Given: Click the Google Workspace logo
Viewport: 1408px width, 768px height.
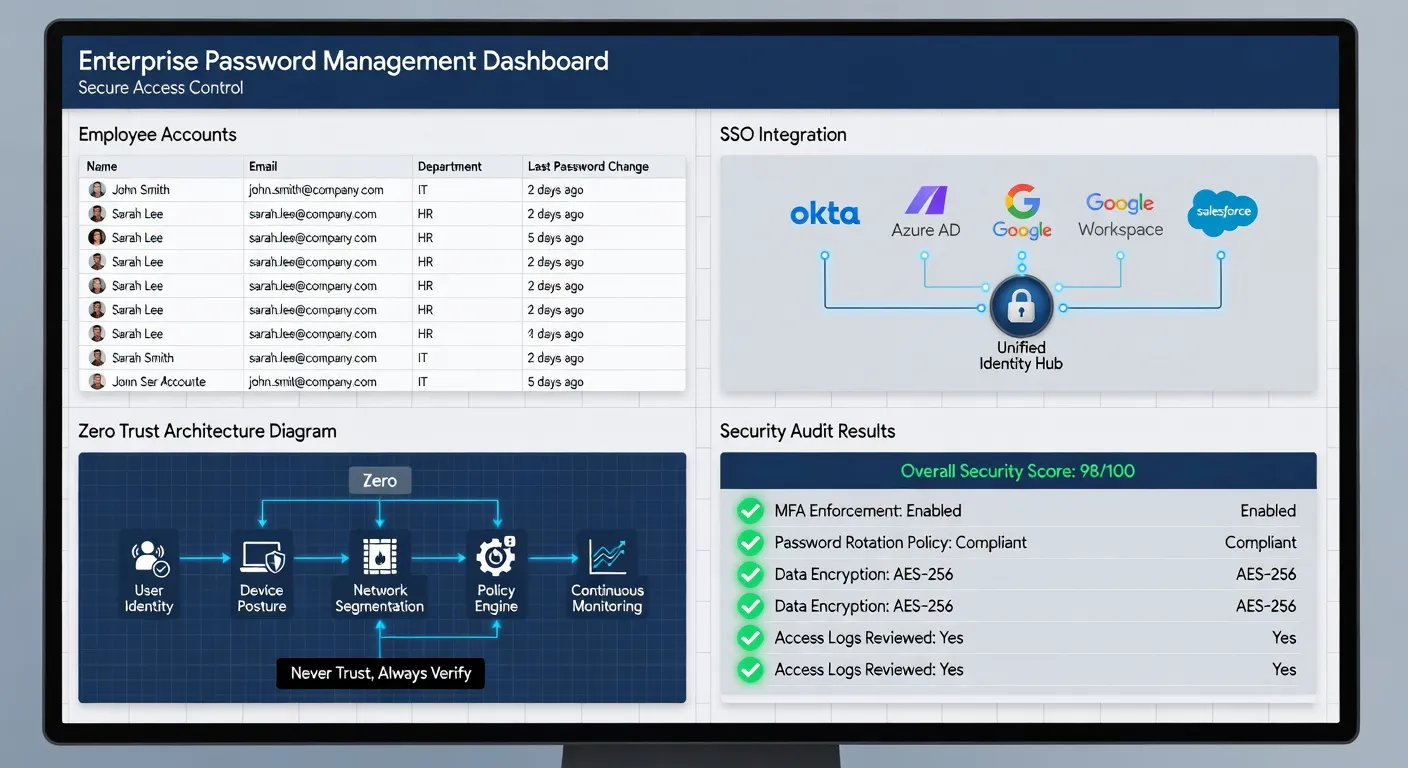Looking at the screenshot, I should [x=1120, y=215].
